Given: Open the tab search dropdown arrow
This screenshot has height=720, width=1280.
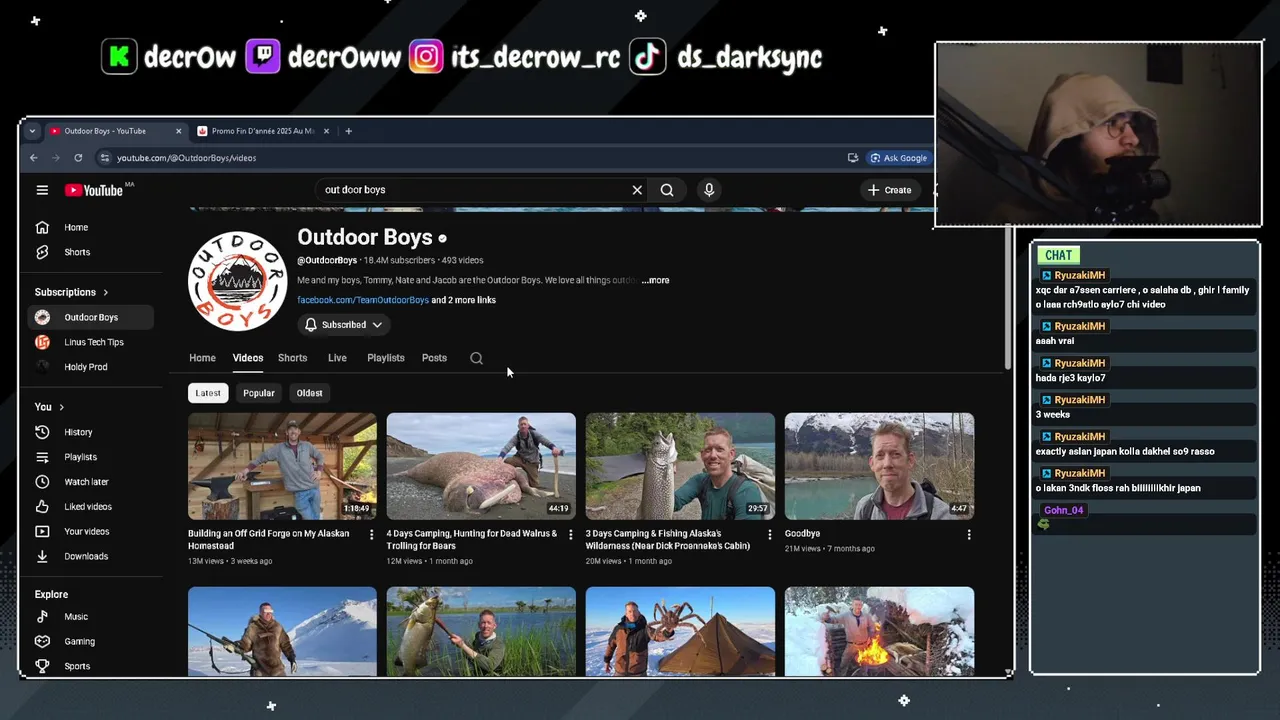Looking at the screenshot, I should (32, 131).
